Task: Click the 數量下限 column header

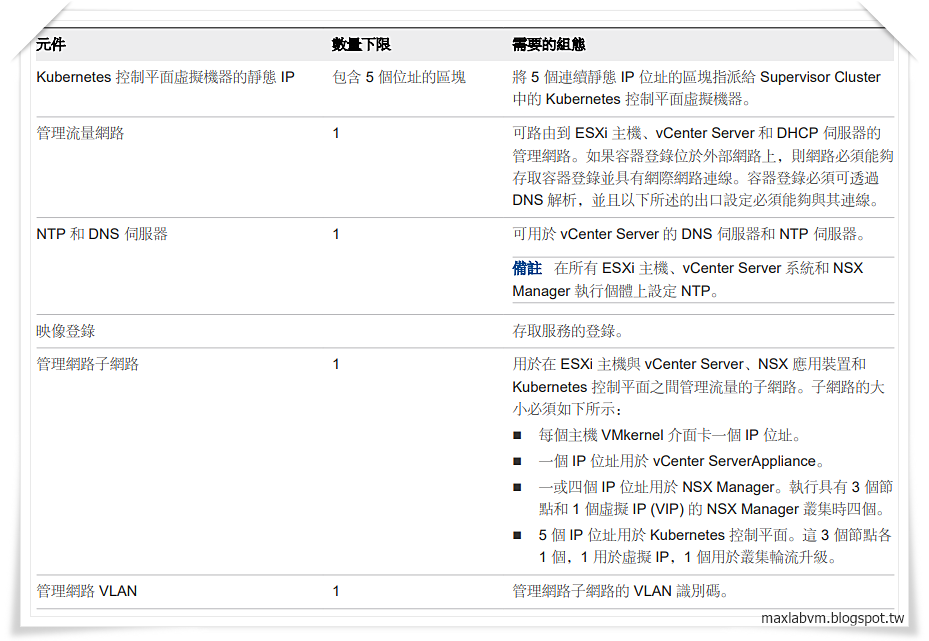Action: [355, 43]
